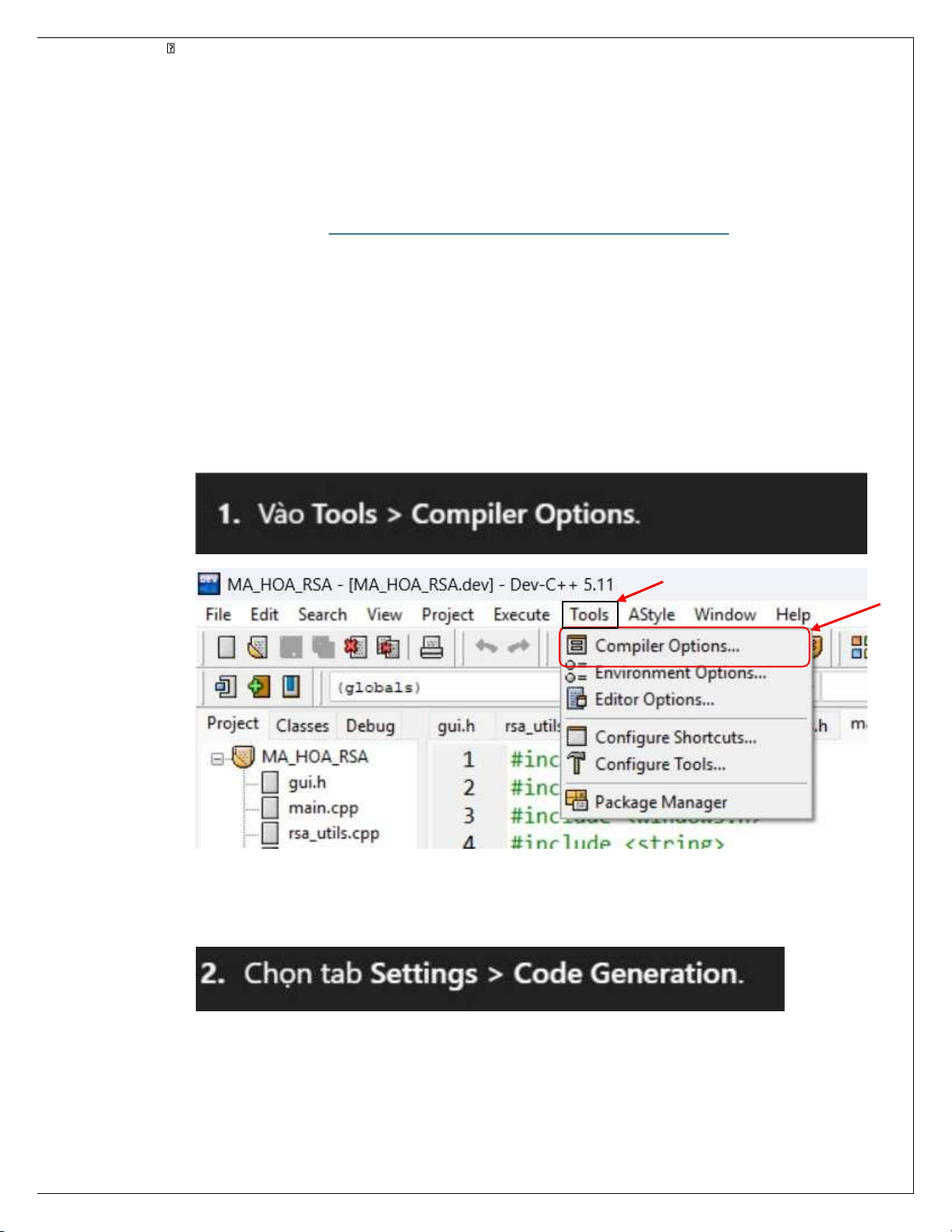Click the Print toolbar icon
Screen dimensions: 952x1232
431,647
